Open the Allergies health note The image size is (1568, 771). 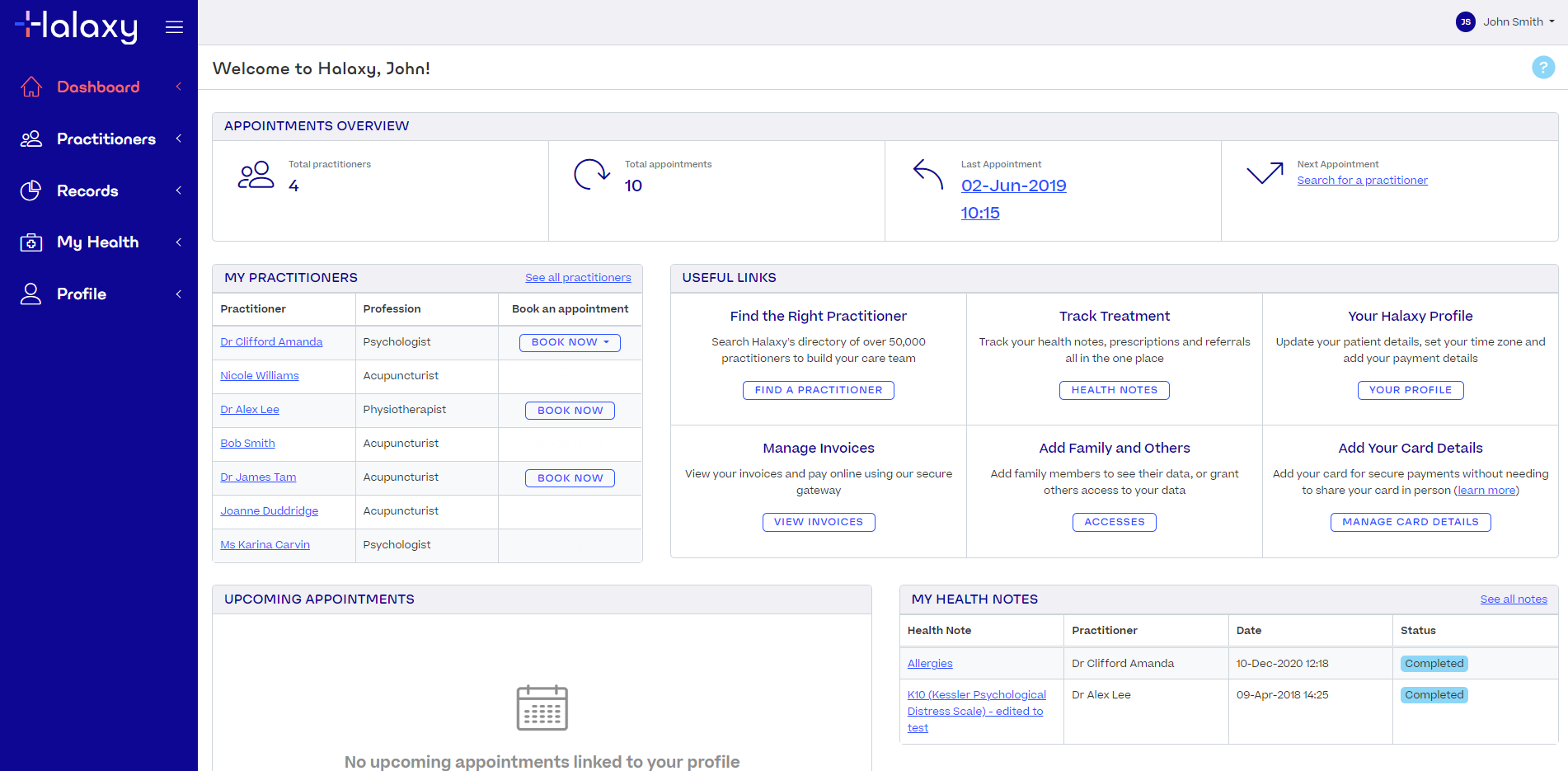(930, 663)
